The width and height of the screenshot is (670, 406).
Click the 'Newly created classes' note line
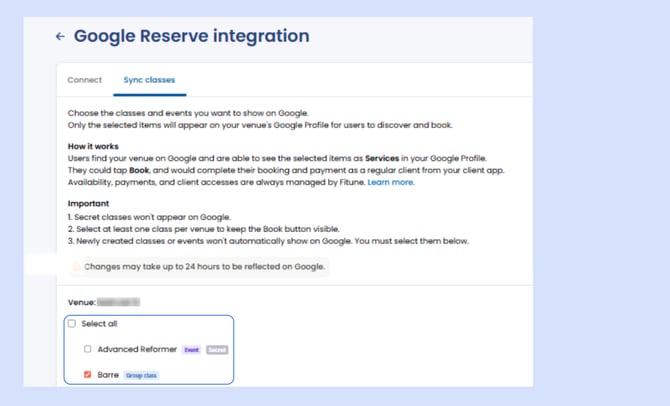pyautogui.click(x=268, y=241)
